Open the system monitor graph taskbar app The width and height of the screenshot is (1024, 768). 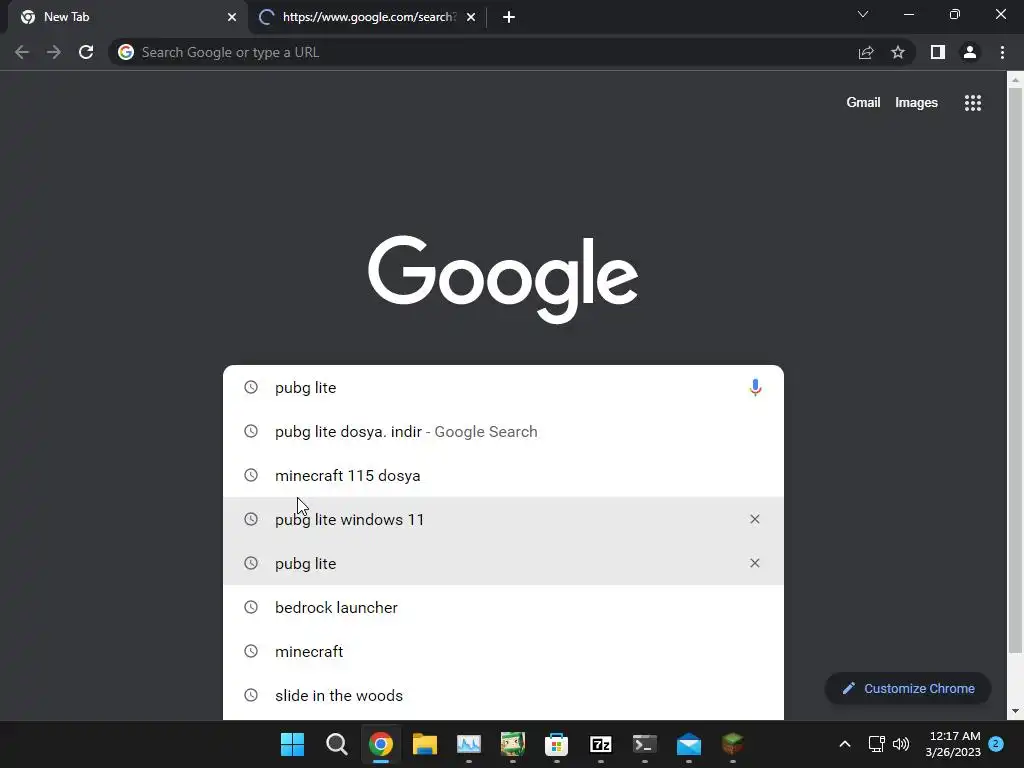tap(469, 744)
